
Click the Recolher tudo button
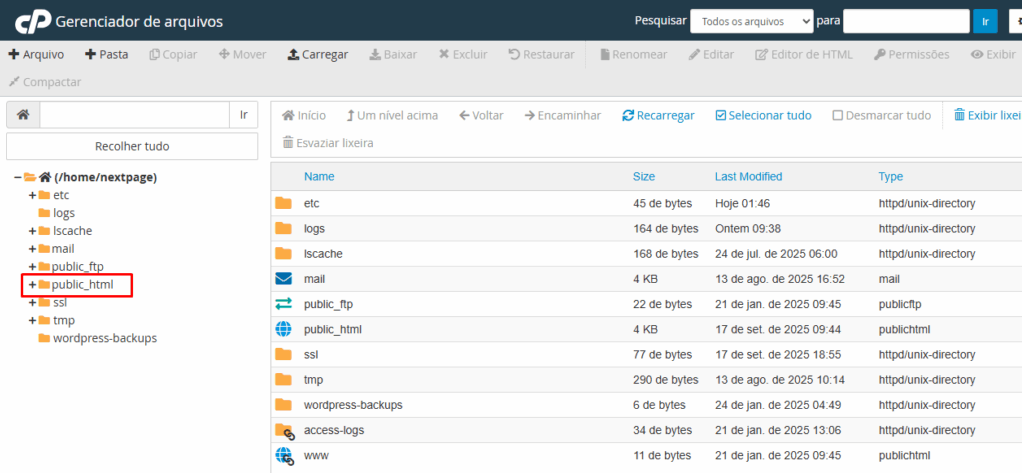132,146
